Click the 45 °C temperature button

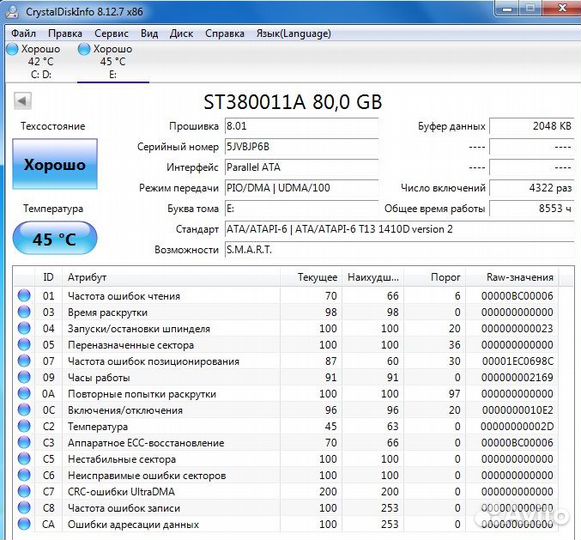click(x=55, y=238)
